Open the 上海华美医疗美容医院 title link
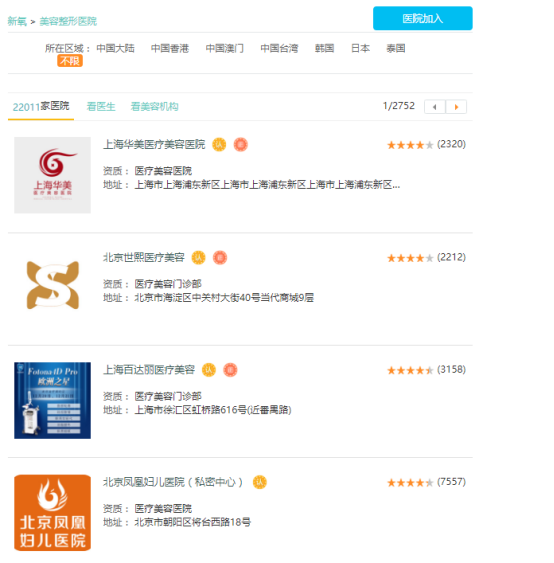Screen dimensions: 554x563 pyautogui.click(x=154, y=144)
